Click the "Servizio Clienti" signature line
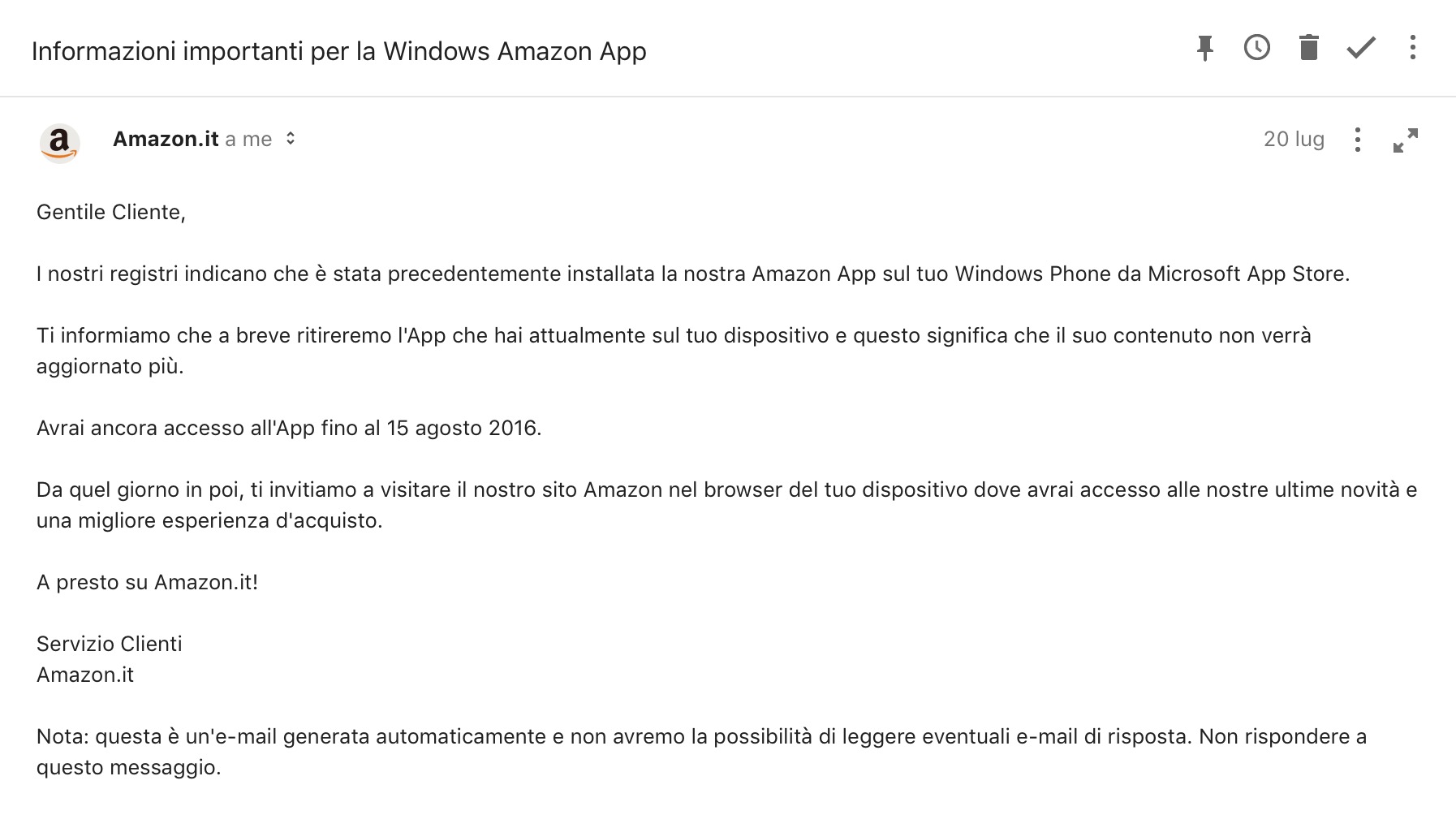 [110, 644]
